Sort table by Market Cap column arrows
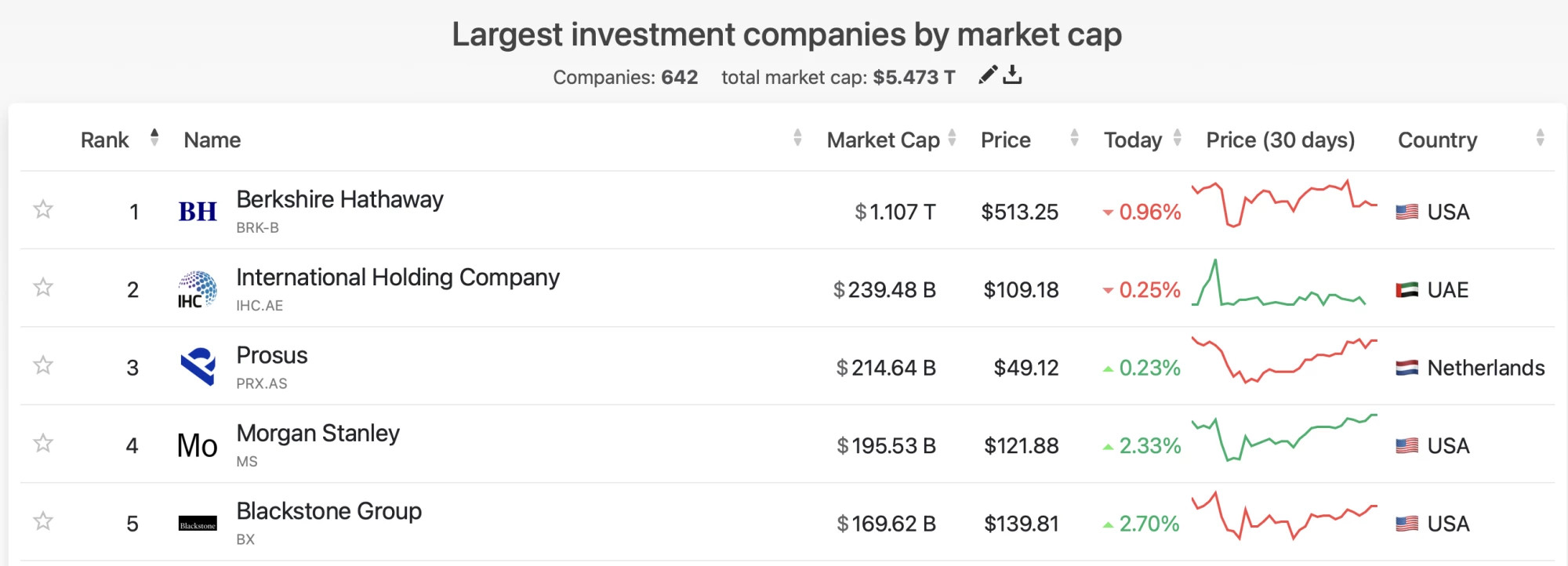This screenshot has width=1568, height=566. pos(952,138)
